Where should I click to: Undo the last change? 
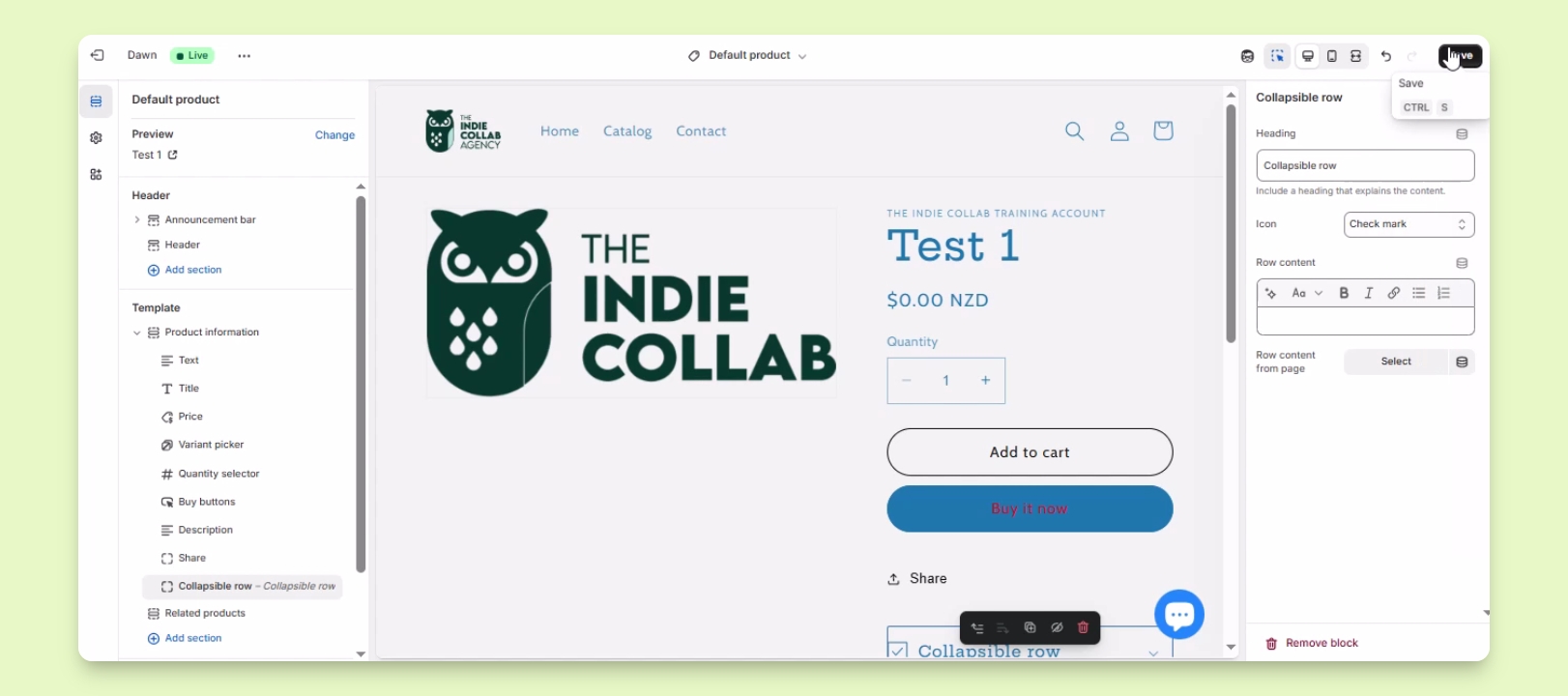(1386, 56)
